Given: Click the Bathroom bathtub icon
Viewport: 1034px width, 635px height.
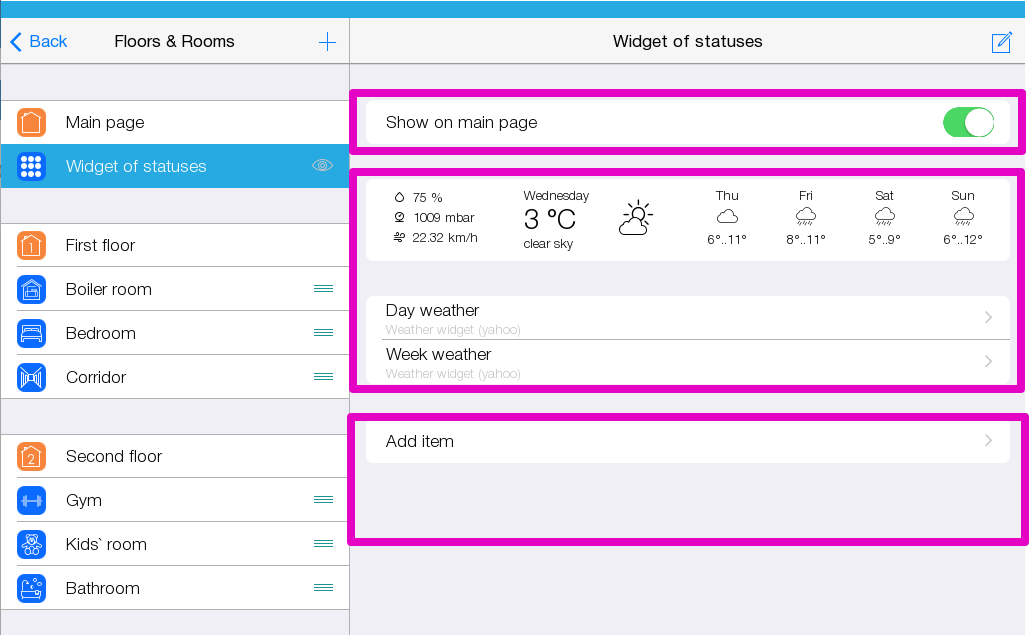Looking at the screenshot, I should [32, 588].
